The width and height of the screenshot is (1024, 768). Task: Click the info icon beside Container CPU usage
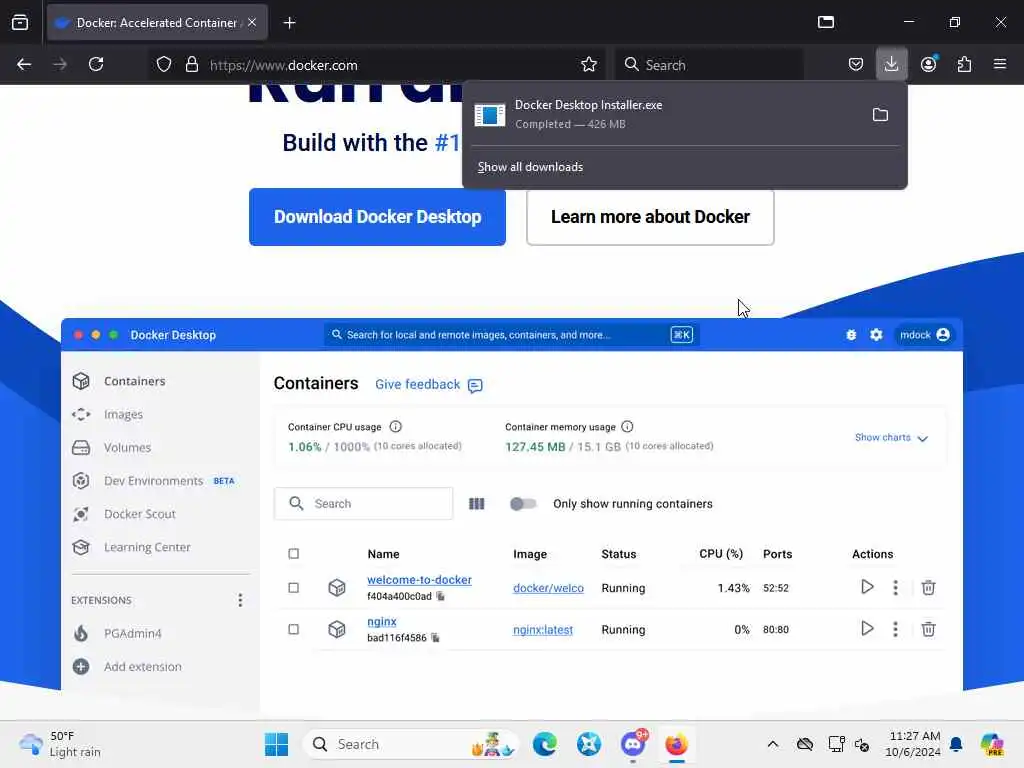pos(396,426)
